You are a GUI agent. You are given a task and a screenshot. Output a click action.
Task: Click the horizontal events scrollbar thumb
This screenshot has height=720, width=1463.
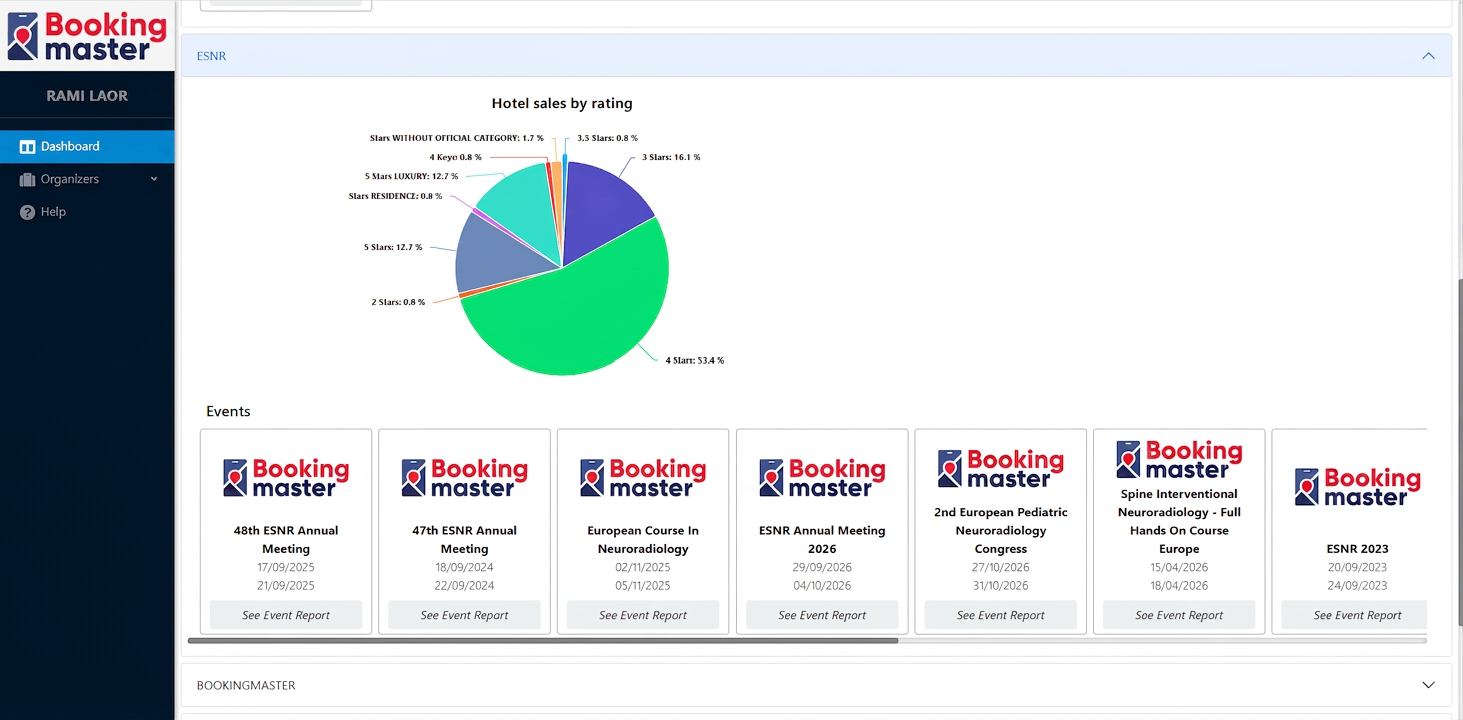(x=543, y=640)
